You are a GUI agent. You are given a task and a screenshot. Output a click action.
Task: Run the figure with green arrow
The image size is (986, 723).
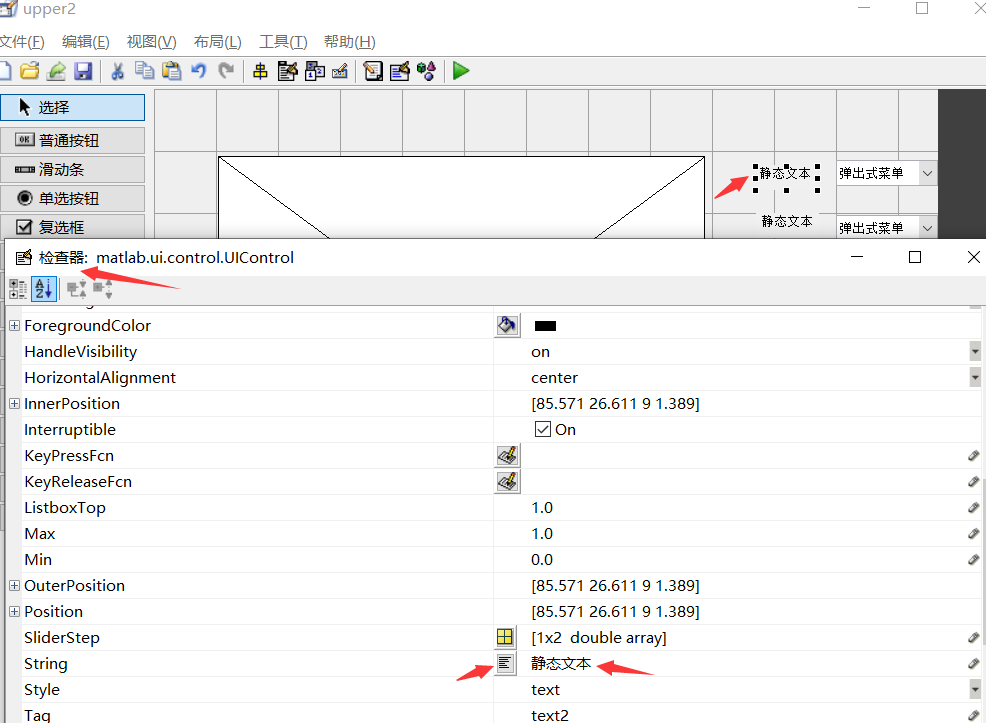tap(461, 71)
